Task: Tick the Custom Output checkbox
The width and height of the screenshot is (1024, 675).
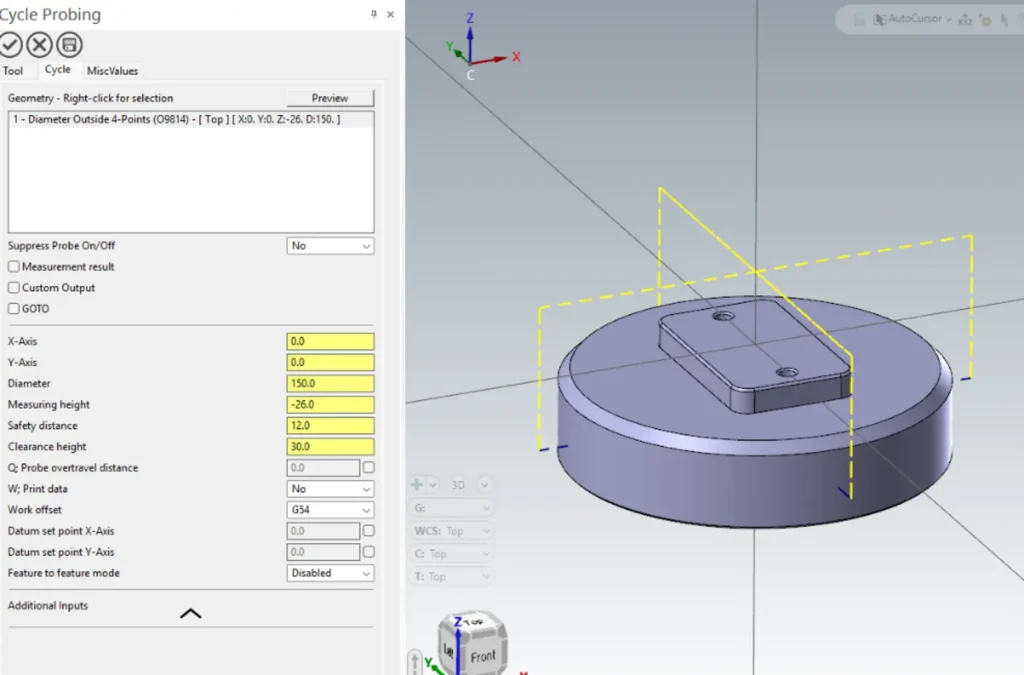Action: click(x=14, y=287)
